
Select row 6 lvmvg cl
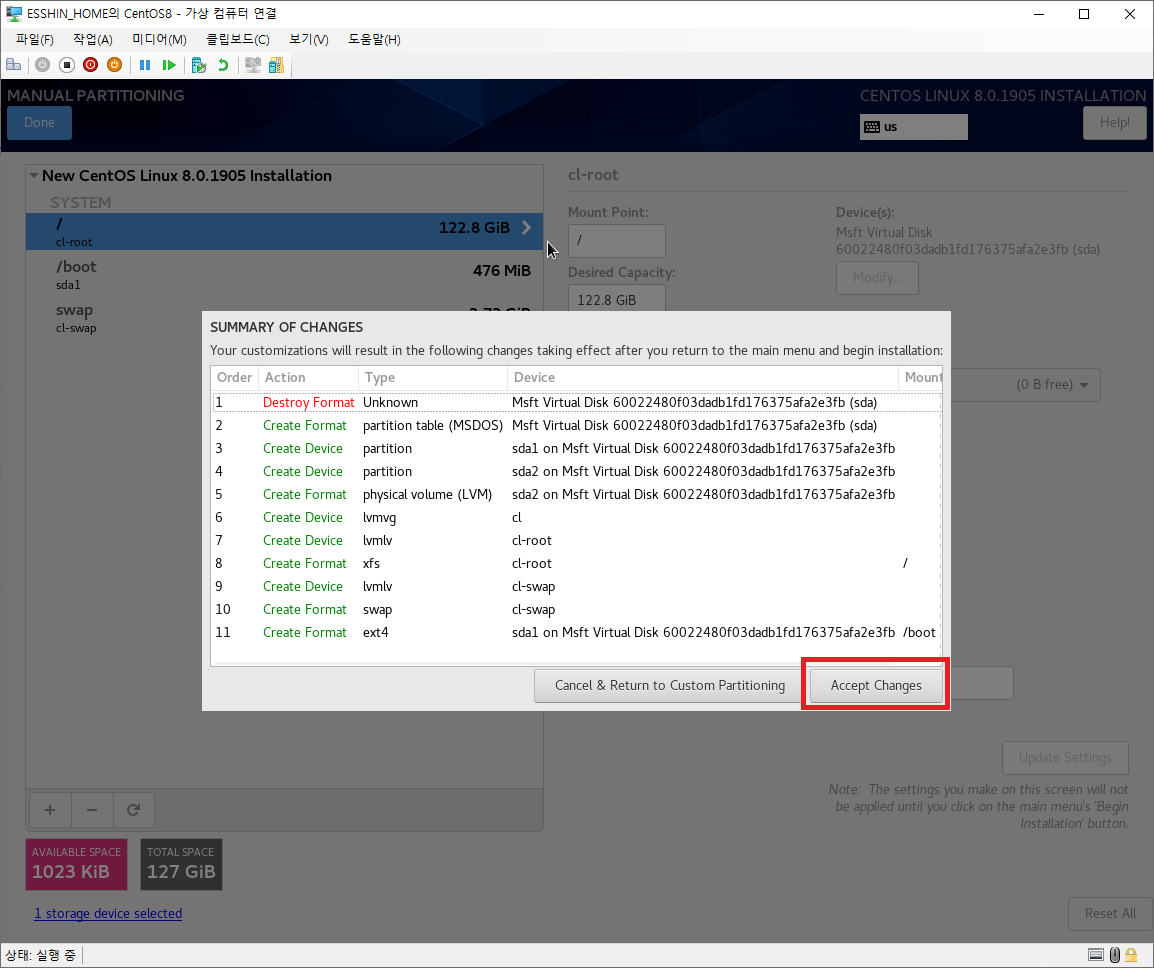click(x=576, y=517)
